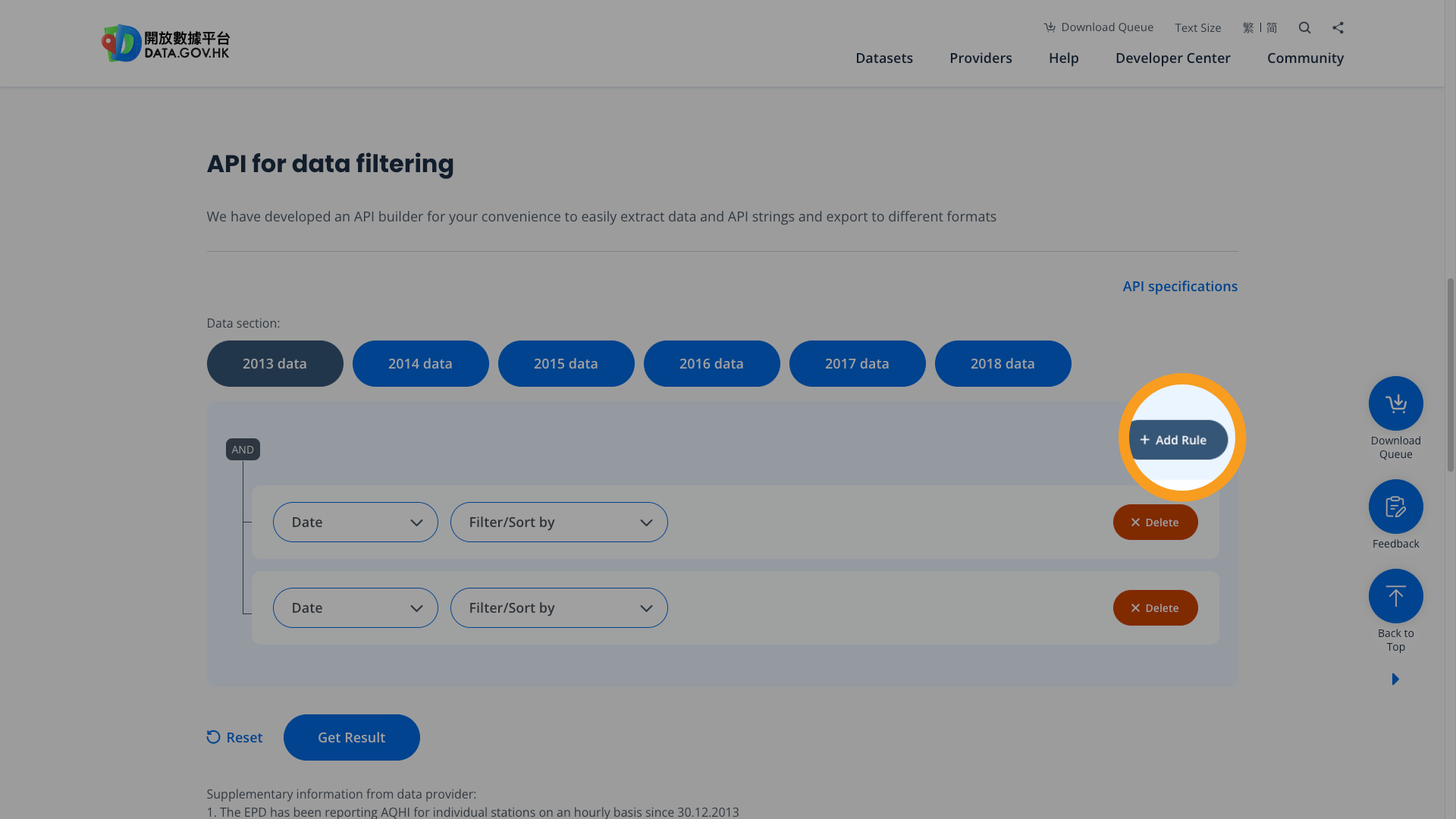Open the Download Queue from the top bar
1456x819 pixels.
coord(1098,27)
